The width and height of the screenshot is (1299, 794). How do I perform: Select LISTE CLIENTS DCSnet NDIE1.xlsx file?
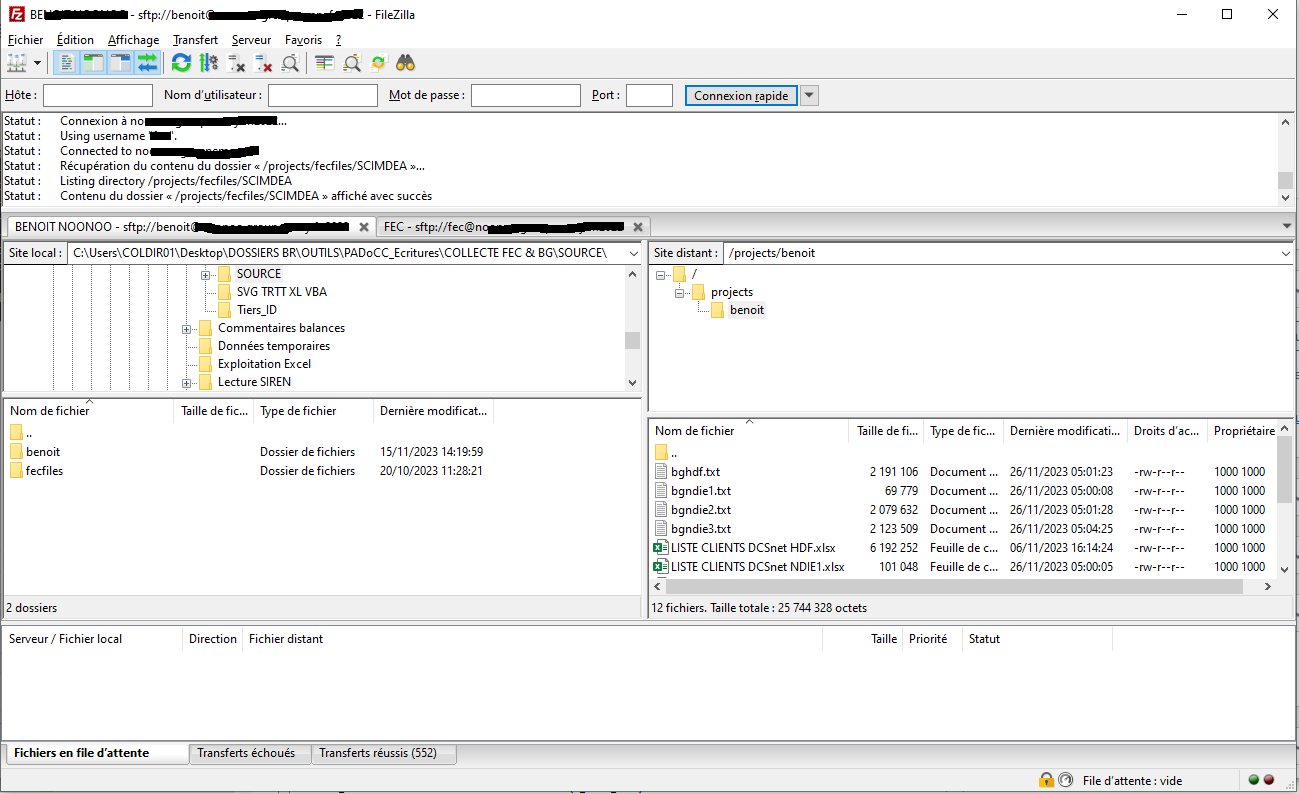[x=757, y=567]
